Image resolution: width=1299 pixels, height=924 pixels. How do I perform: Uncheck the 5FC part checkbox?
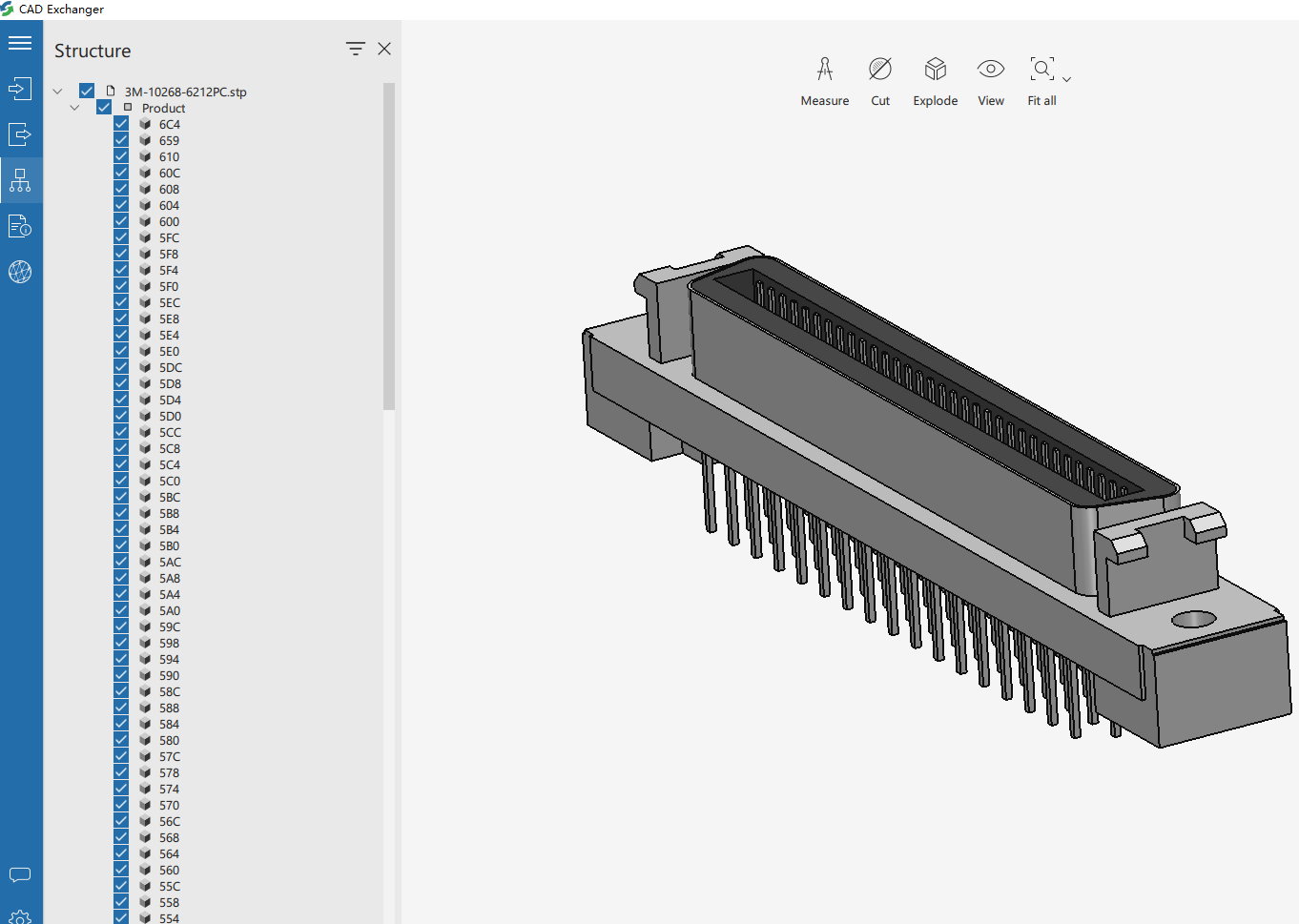(121, 237)
